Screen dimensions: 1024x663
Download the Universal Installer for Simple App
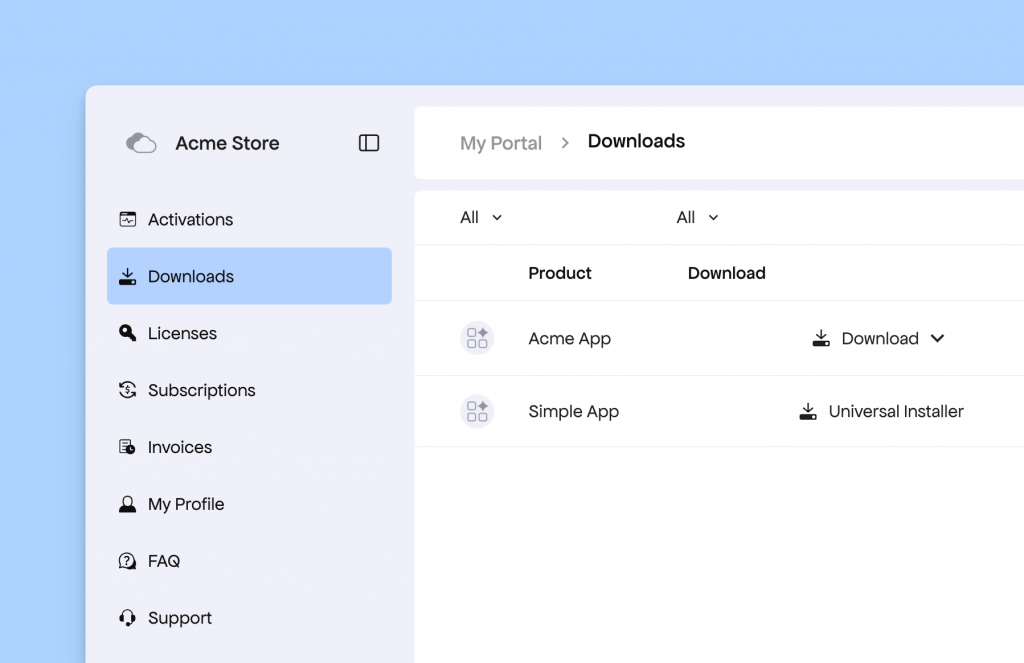click(x=881, y=411)
